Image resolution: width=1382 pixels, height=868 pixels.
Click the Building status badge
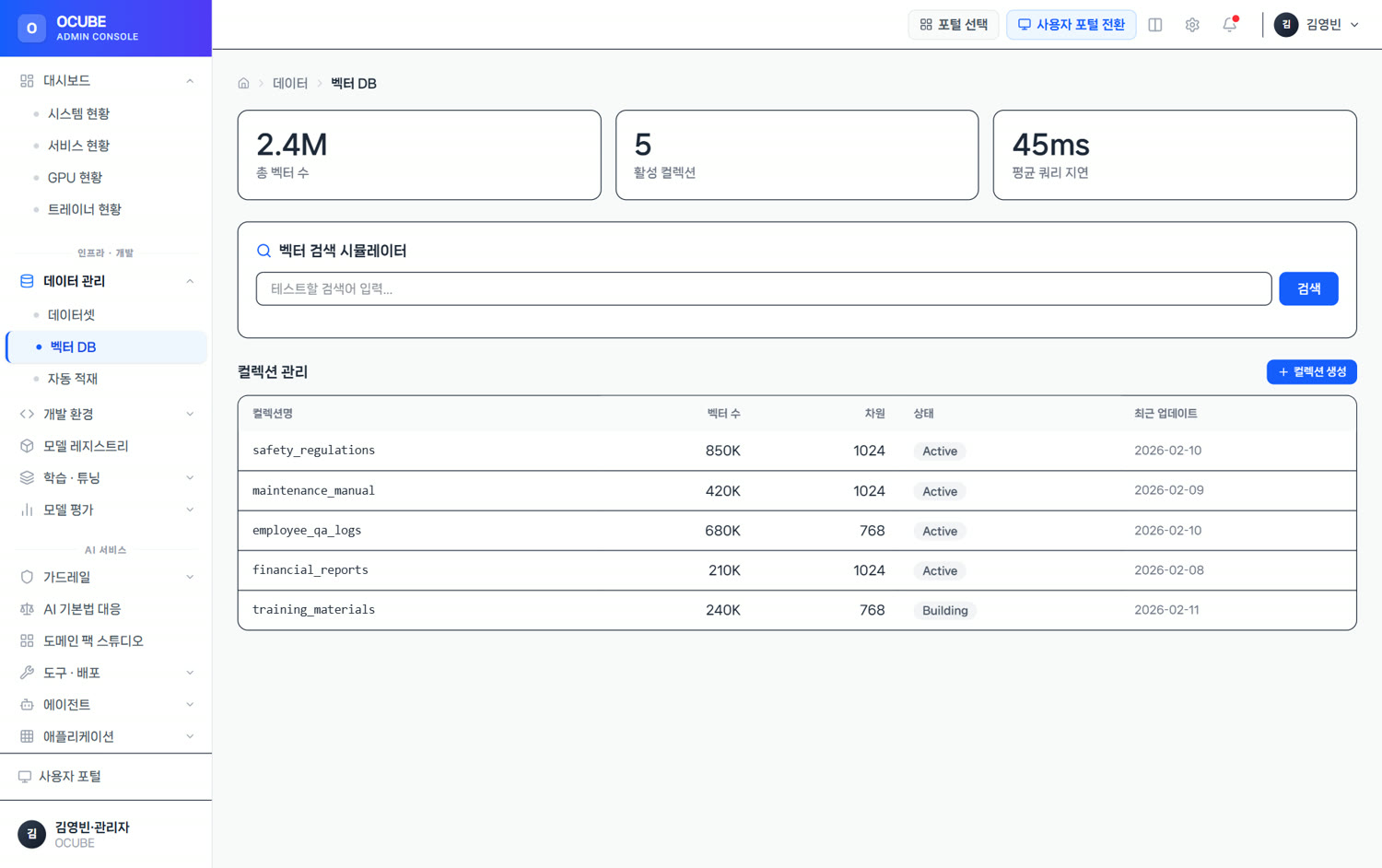pyautogui.click(x=945, y=611)
